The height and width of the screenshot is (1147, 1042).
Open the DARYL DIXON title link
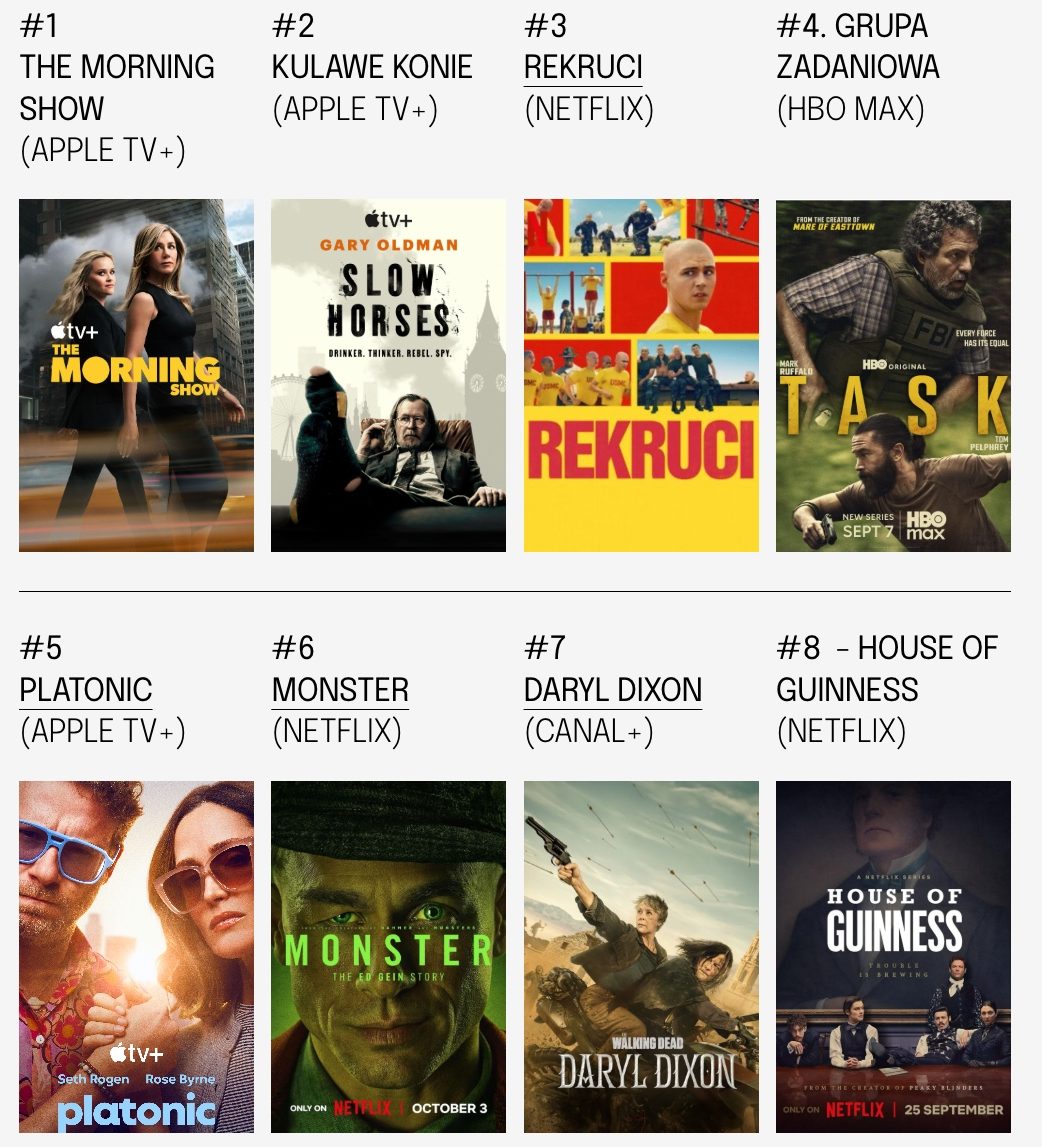coord(612,690)
